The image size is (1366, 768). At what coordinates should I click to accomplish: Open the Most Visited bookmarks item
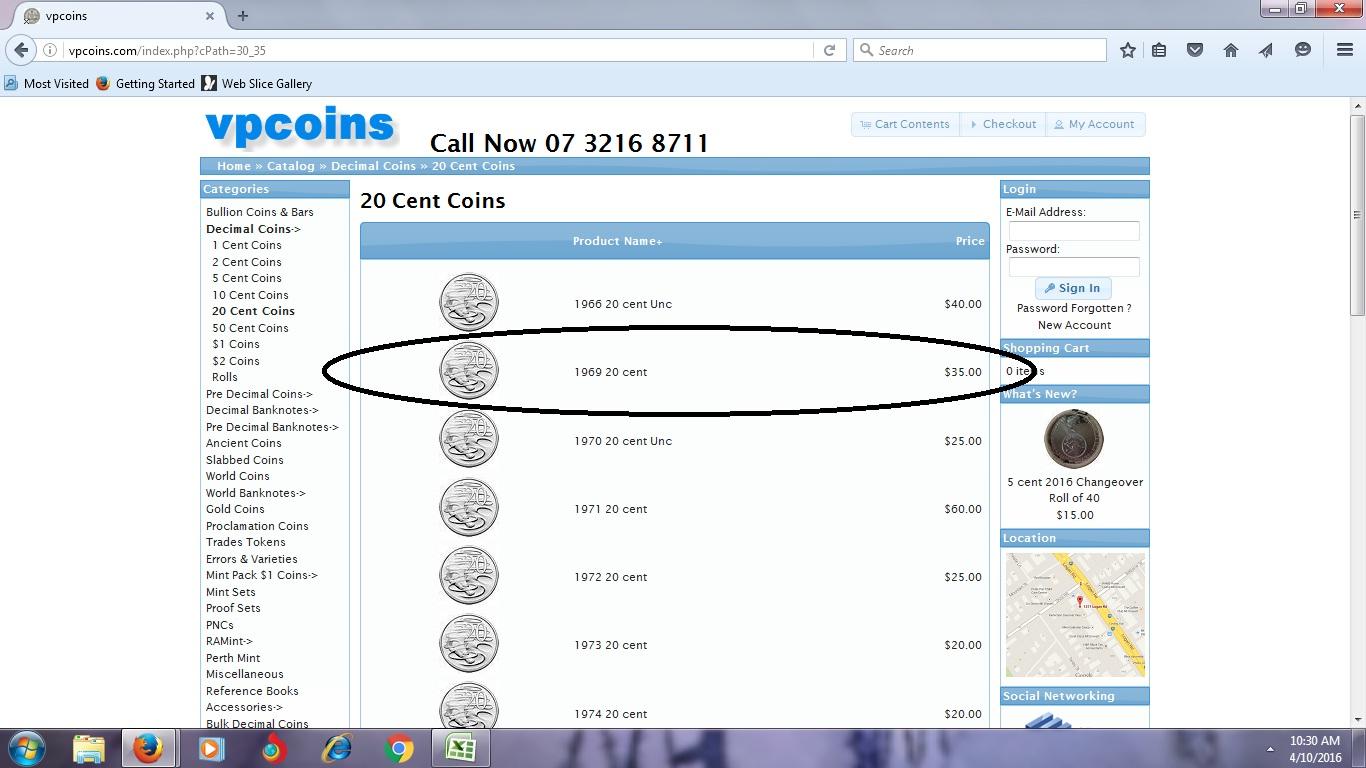(x=47, y=84)
